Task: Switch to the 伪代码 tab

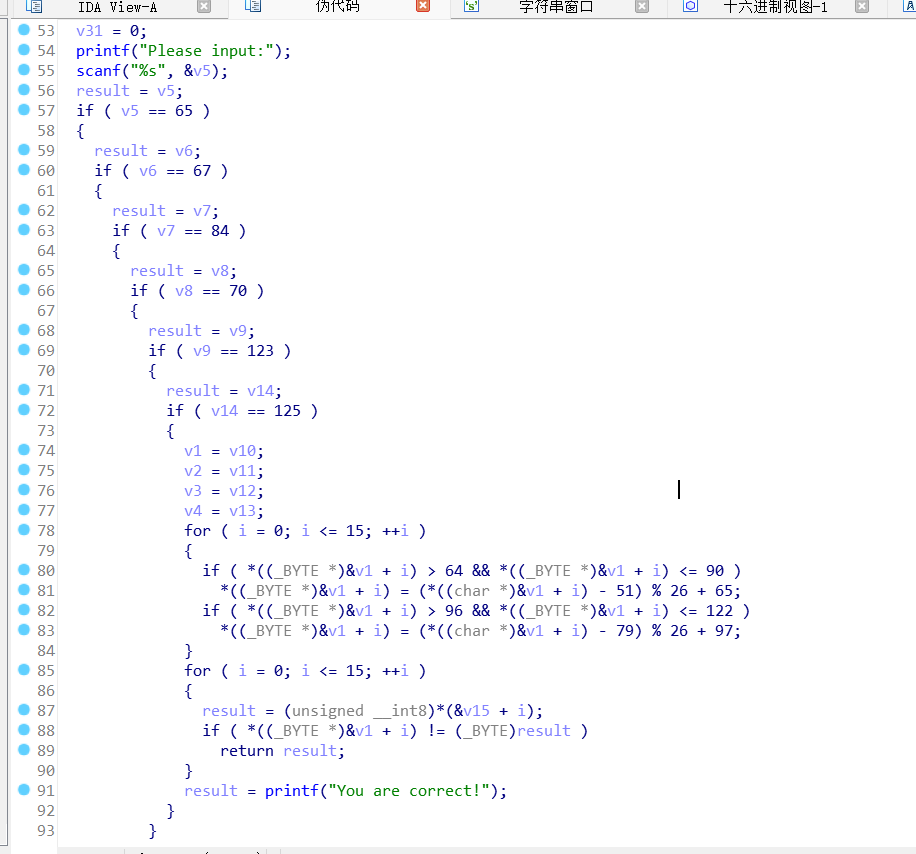Action: click(x=338, y=7)
